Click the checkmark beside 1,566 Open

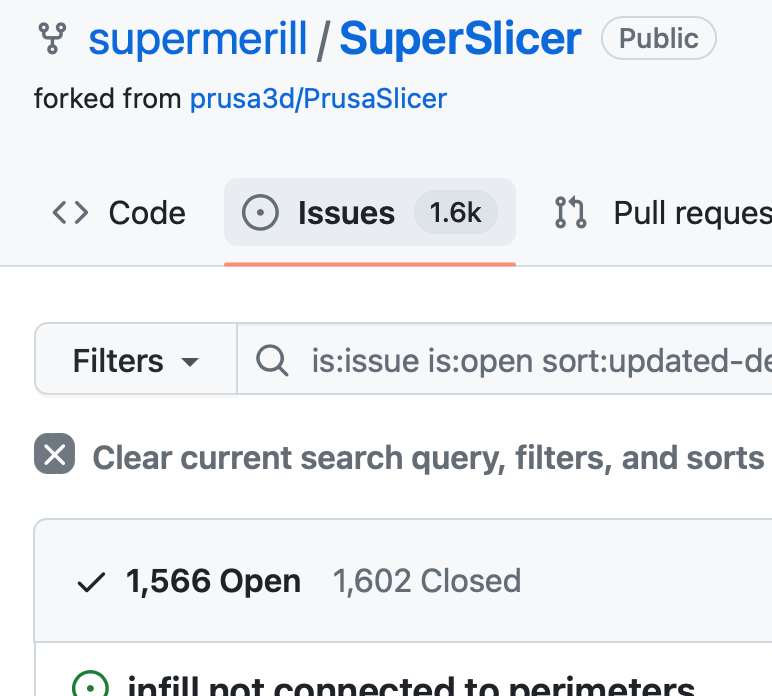[92, 582]
